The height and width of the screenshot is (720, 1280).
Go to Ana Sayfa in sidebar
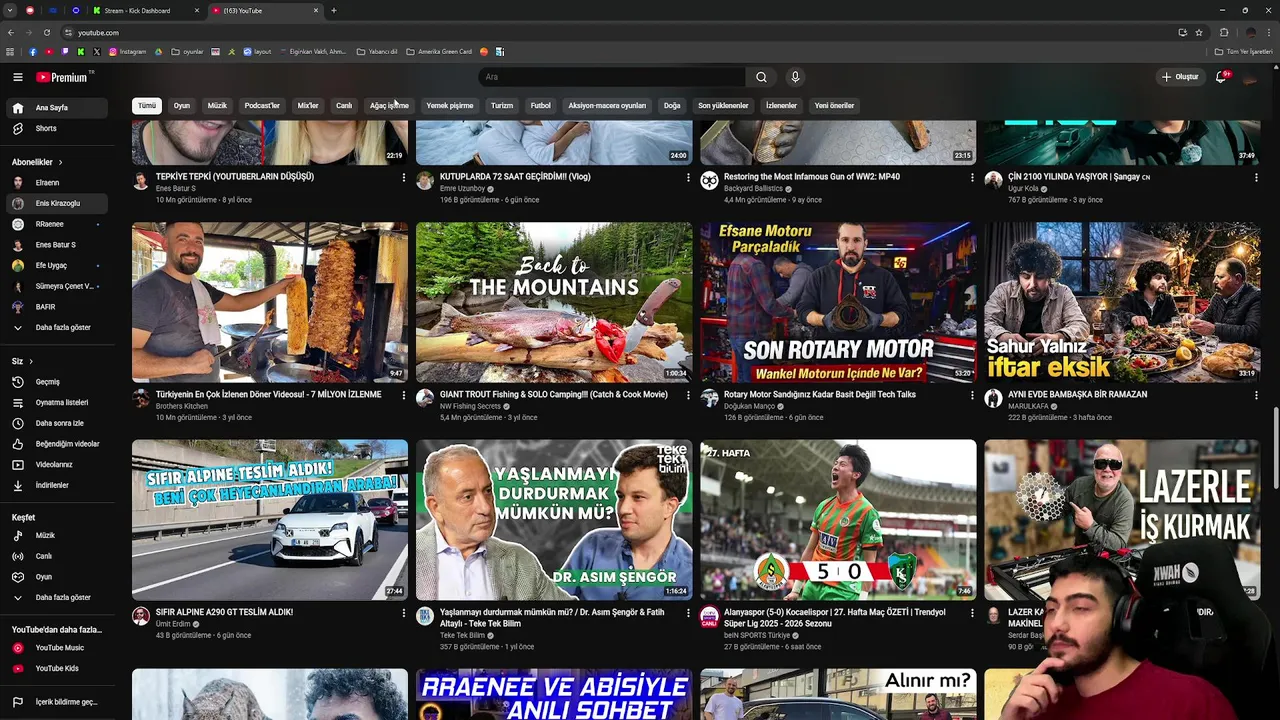pyautogui.click(x=58, y=108)
